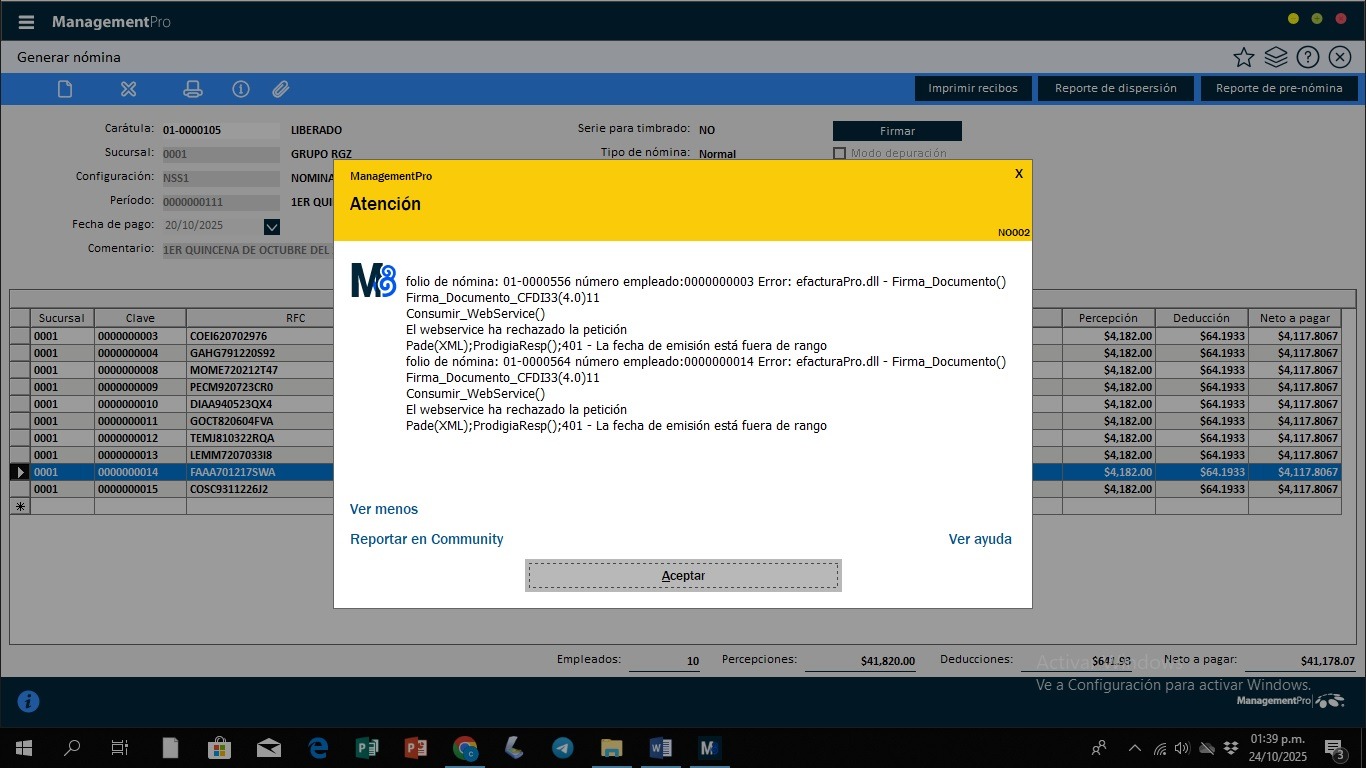The width and height of the screenshot is (1366, 768).
Task: Open Telegram from the Windows taskbar
Action: [562, 748]
